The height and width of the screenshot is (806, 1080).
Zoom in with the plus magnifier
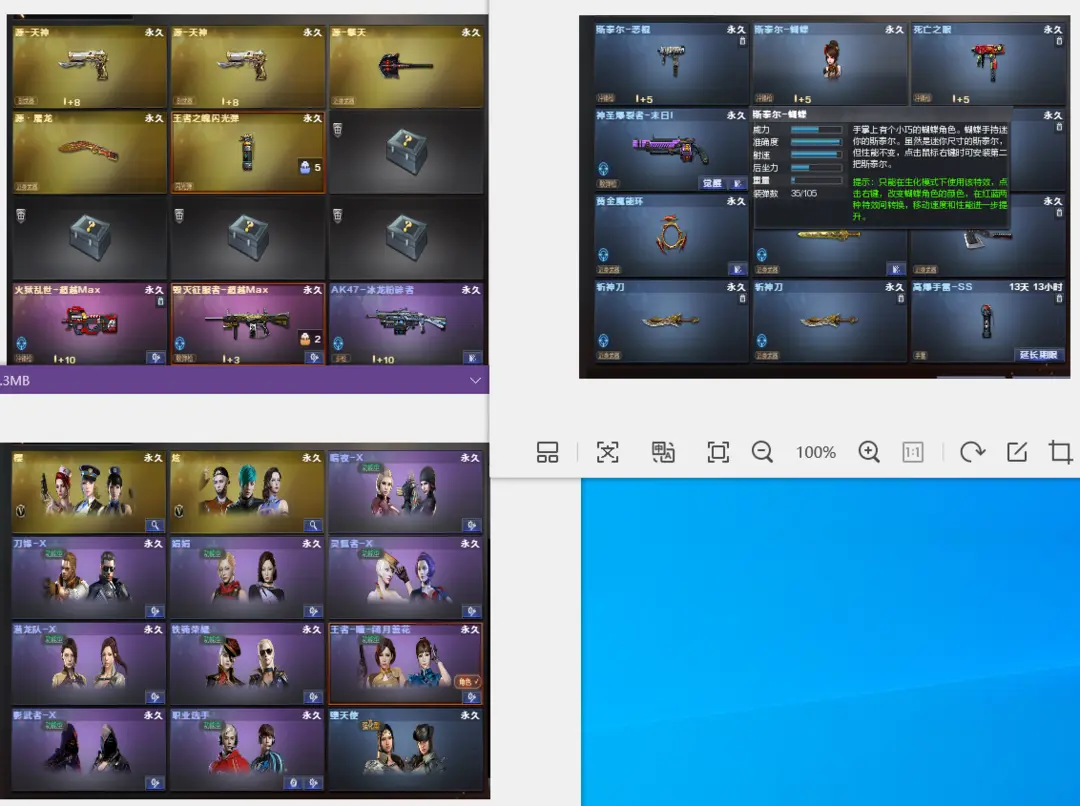pyautogui.click(x=869, y=452)
